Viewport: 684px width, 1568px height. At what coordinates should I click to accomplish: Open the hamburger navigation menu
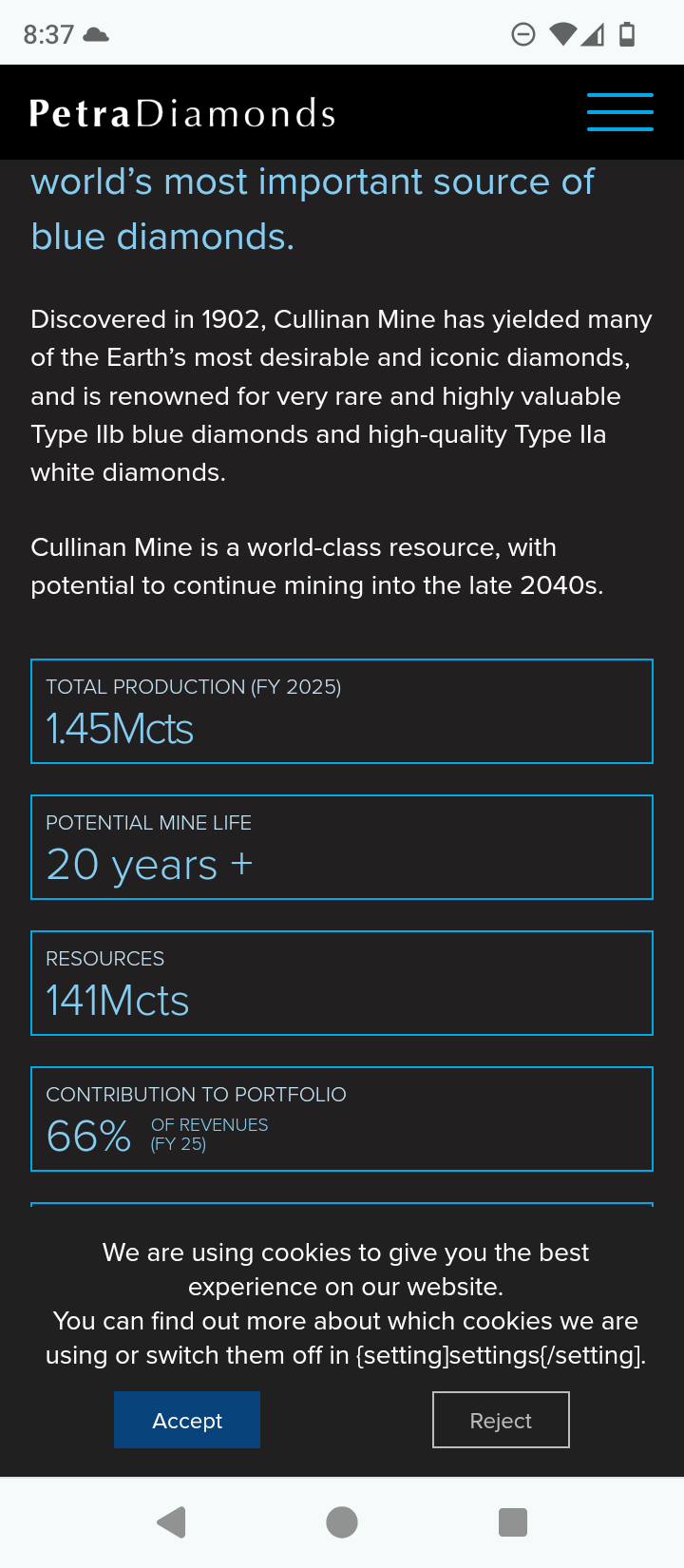click(x=619, y=112)
